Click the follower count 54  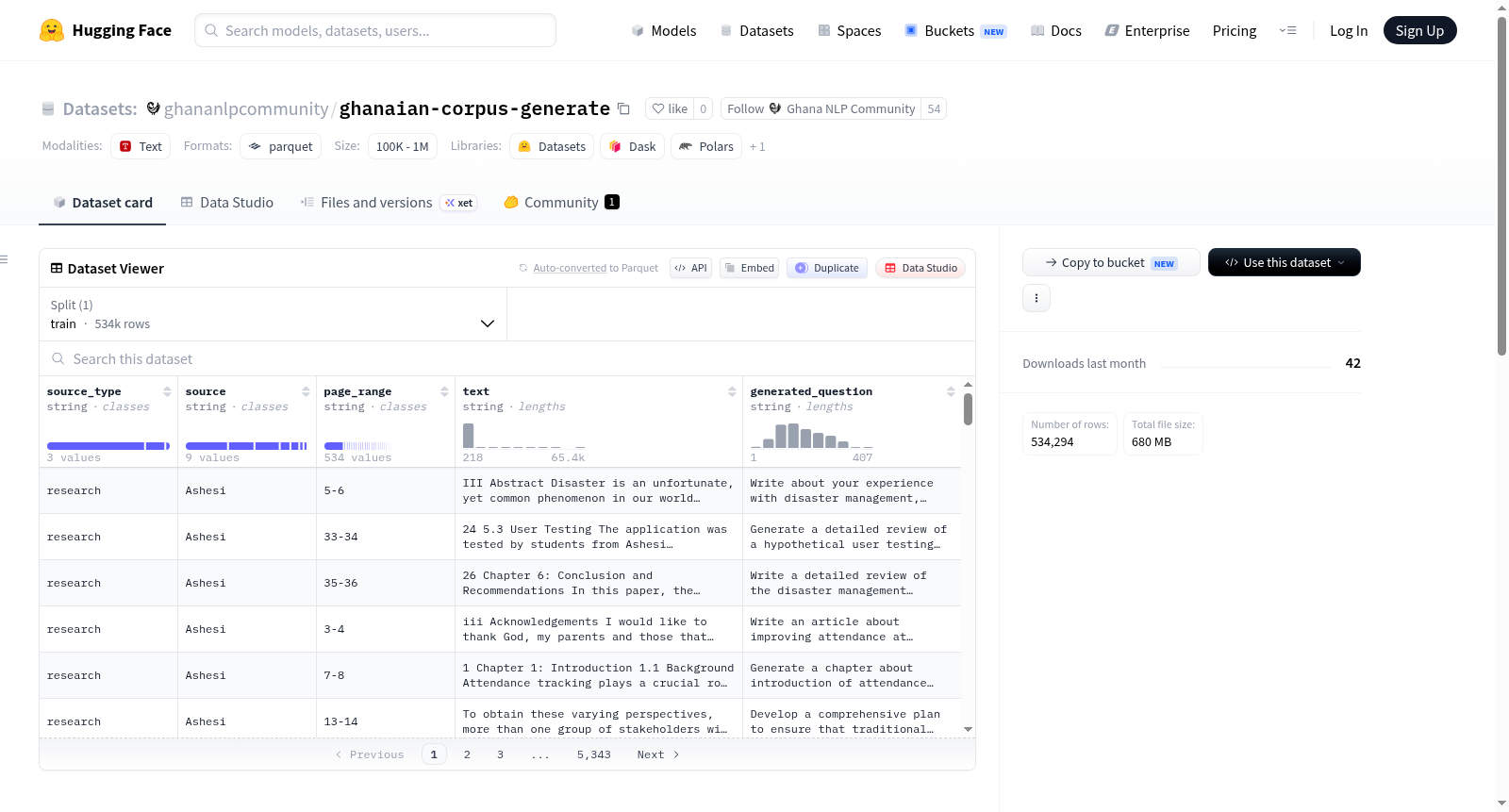[934, 108]
